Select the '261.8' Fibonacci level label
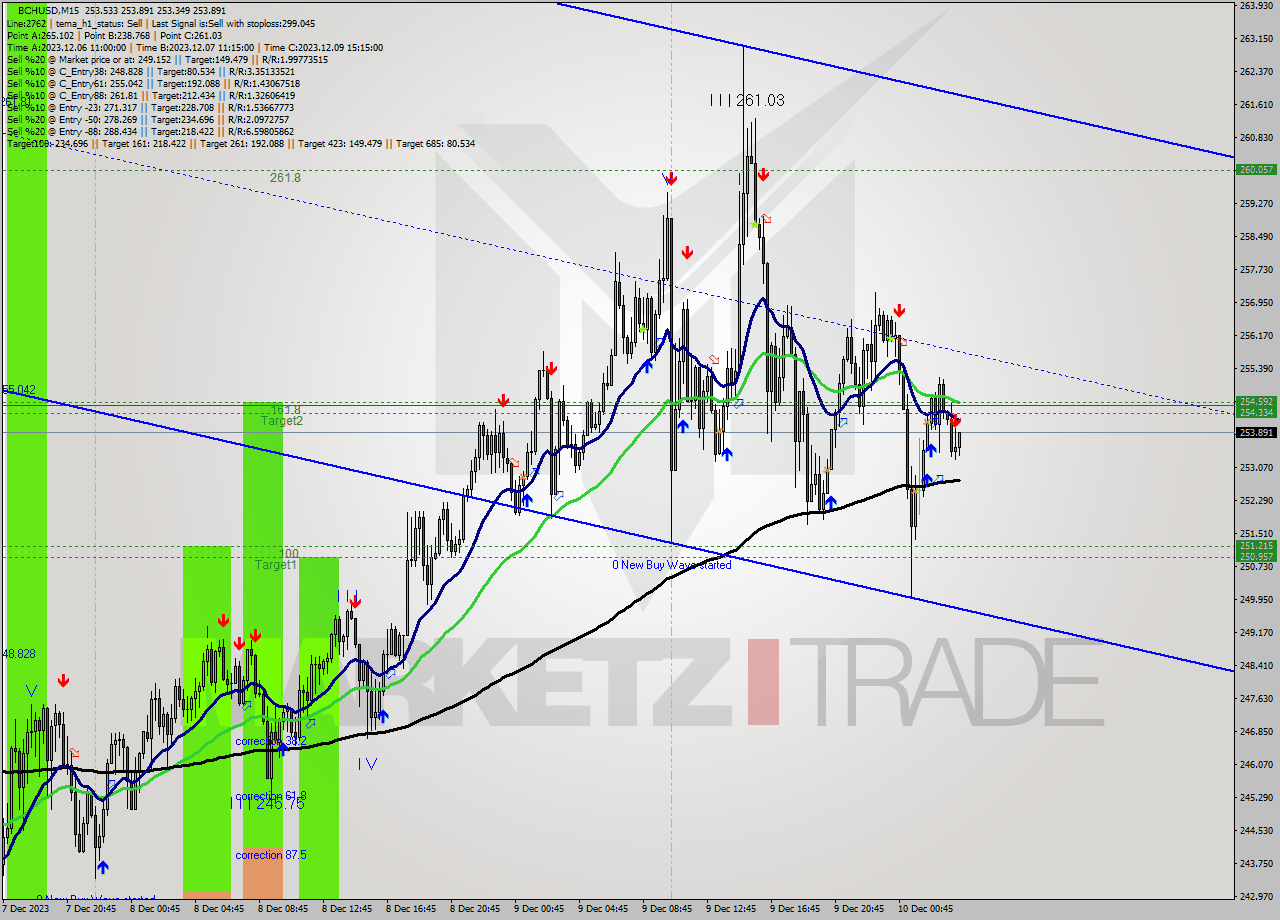Screen dimensions: 1280x920 285,177
